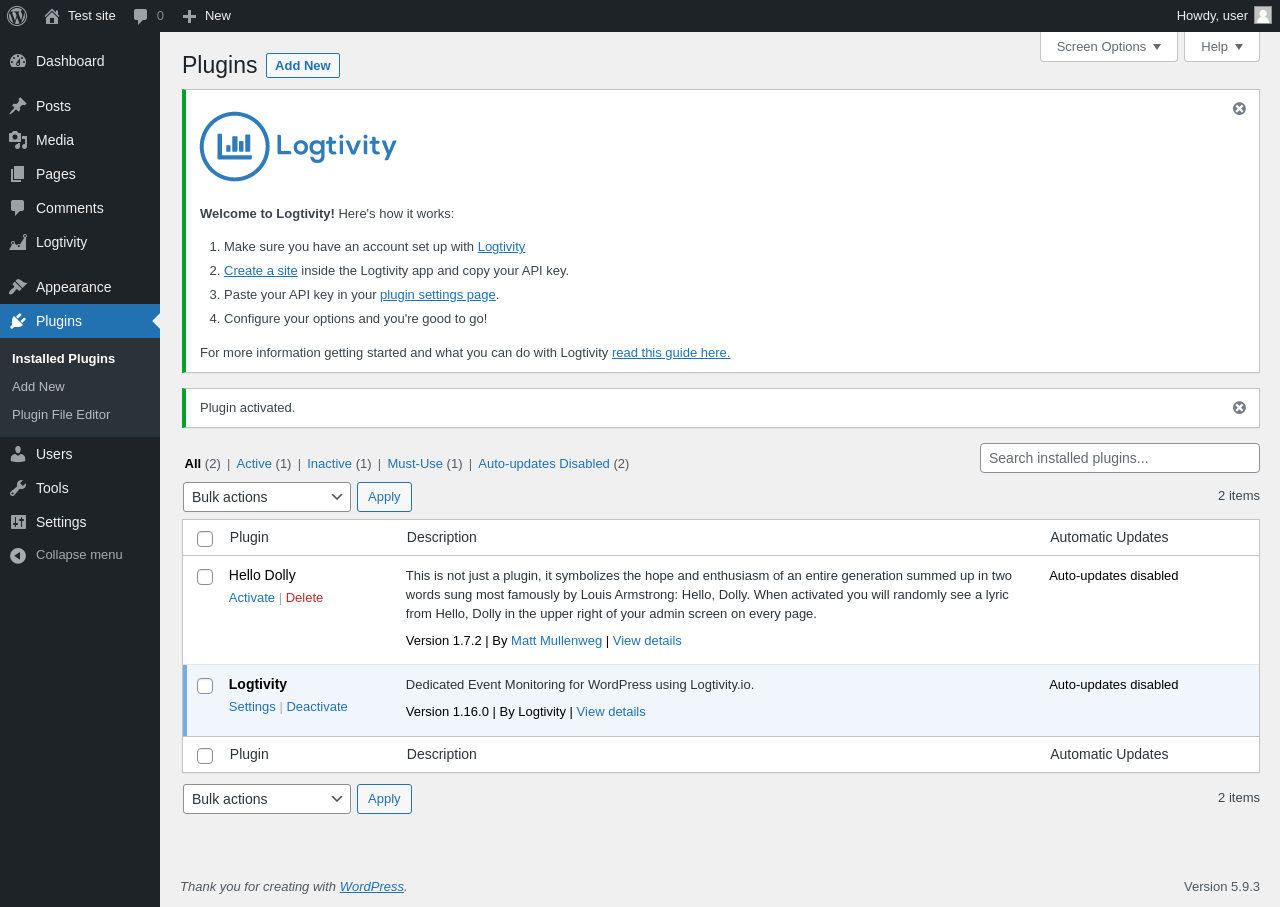Click the Logtivity chart icon in sidebar
1280x907 pixels.
coord(18,242)
